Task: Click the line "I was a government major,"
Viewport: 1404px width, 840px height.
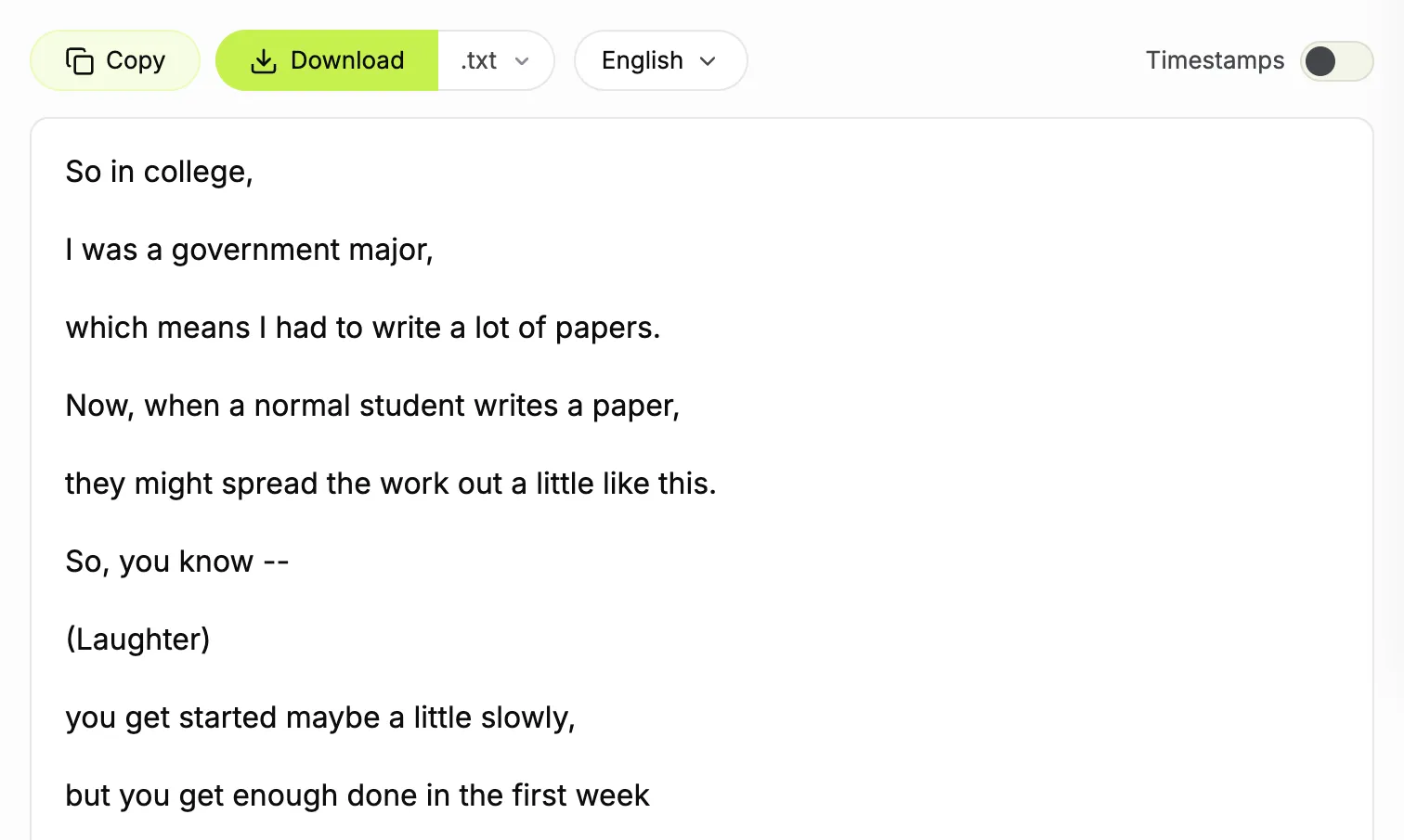Action: point(249,250)
